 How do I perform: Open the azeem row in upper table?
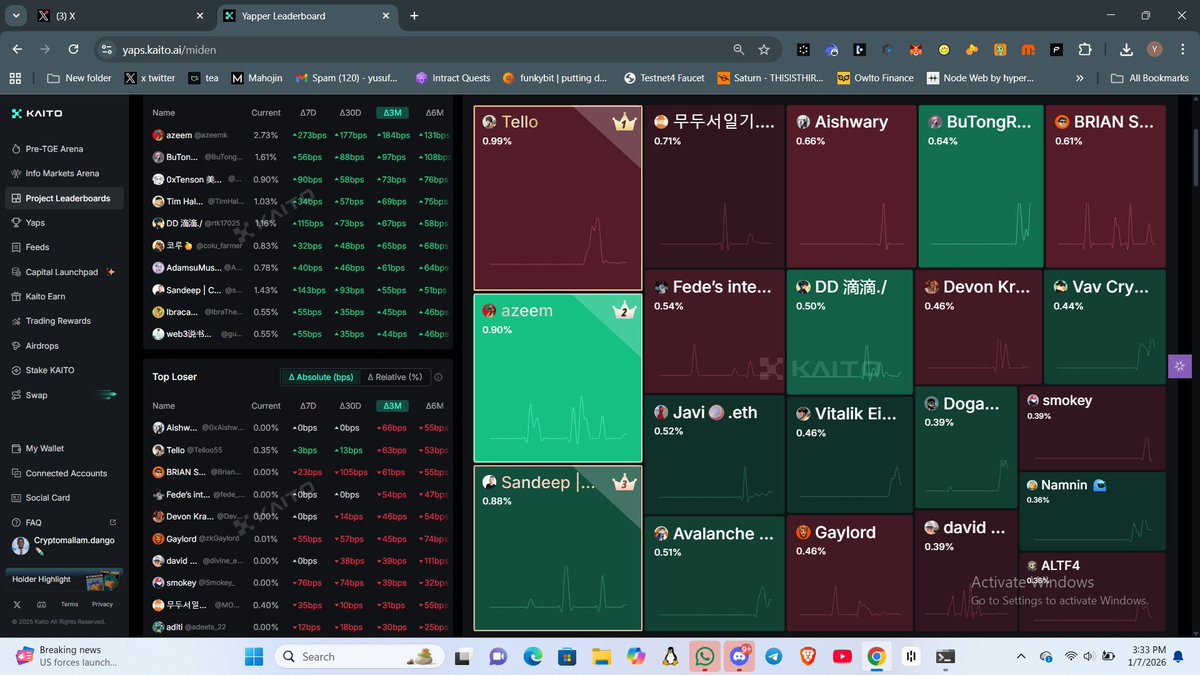[298, 135]
